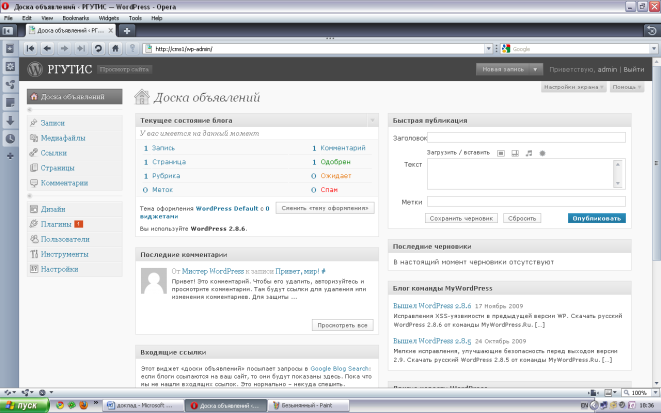Open the Home page button
This screenshot has width=661, height=413.
coord(115,49)
